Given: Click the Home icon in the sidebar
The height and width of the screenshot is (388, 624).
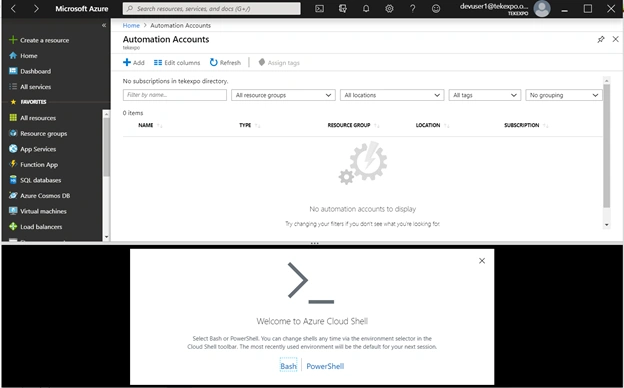Looking at the screenshot, I should point(13,55).
